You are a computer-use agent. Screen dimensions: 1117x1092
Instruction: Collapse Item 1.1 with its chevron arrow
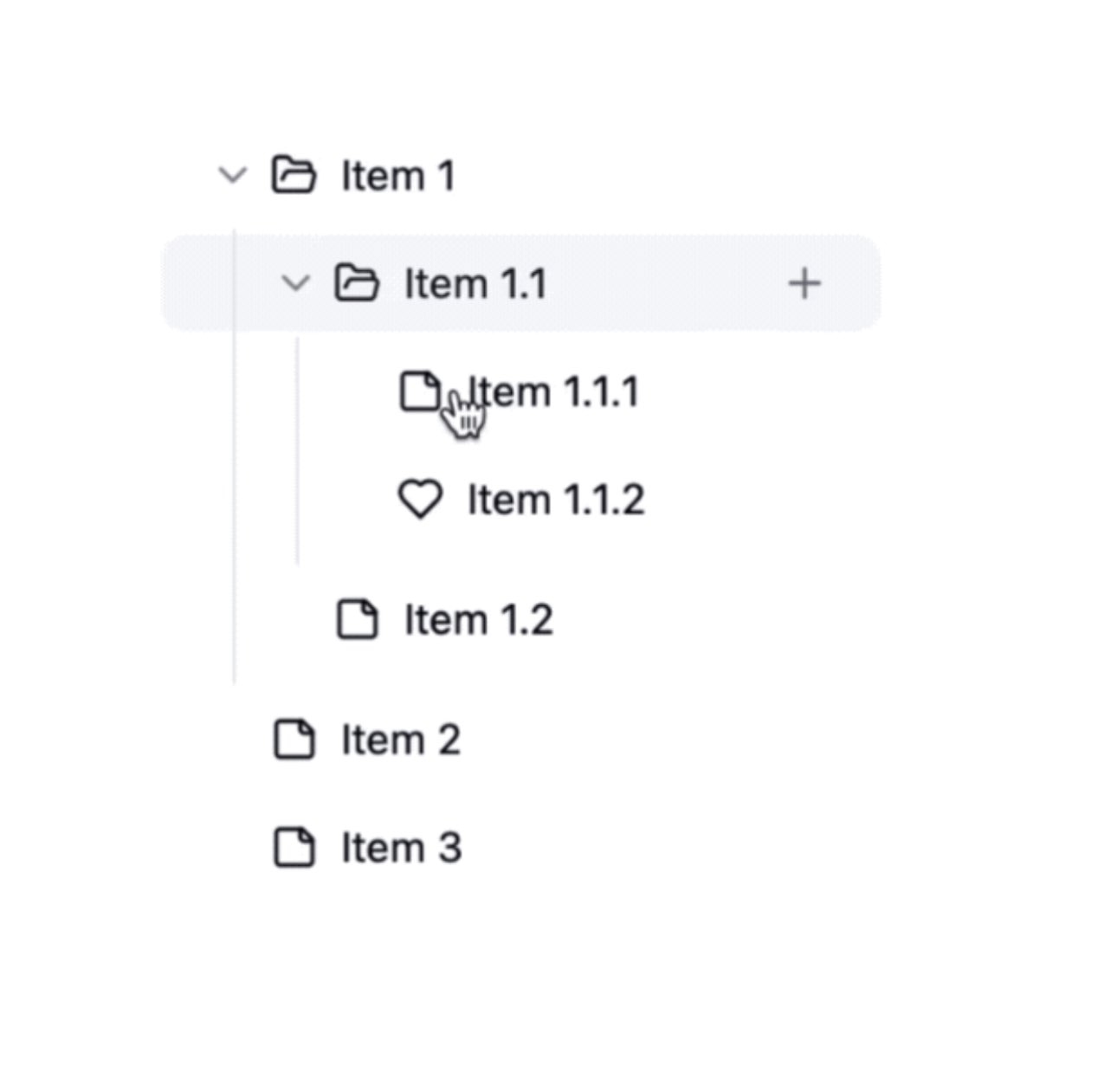click(x=295, y=283)
